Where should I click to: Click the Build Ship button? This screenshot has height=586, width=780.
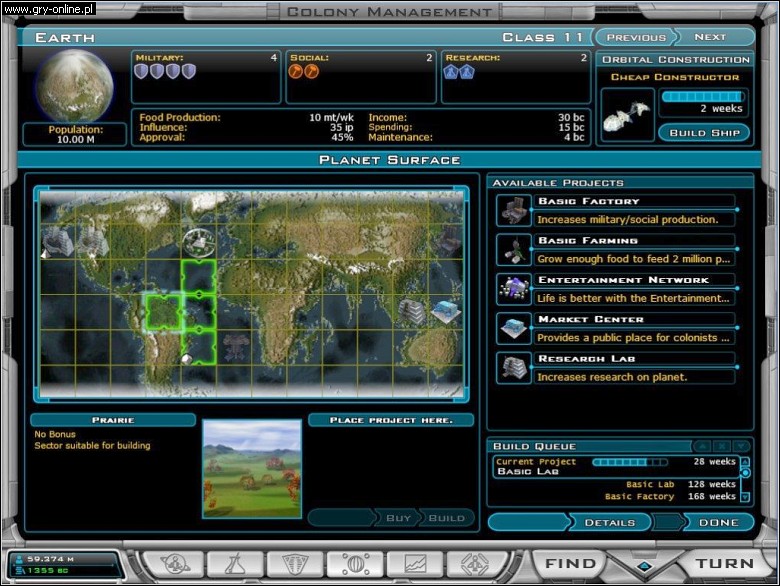pyautogui.click(x=704, y=133)
